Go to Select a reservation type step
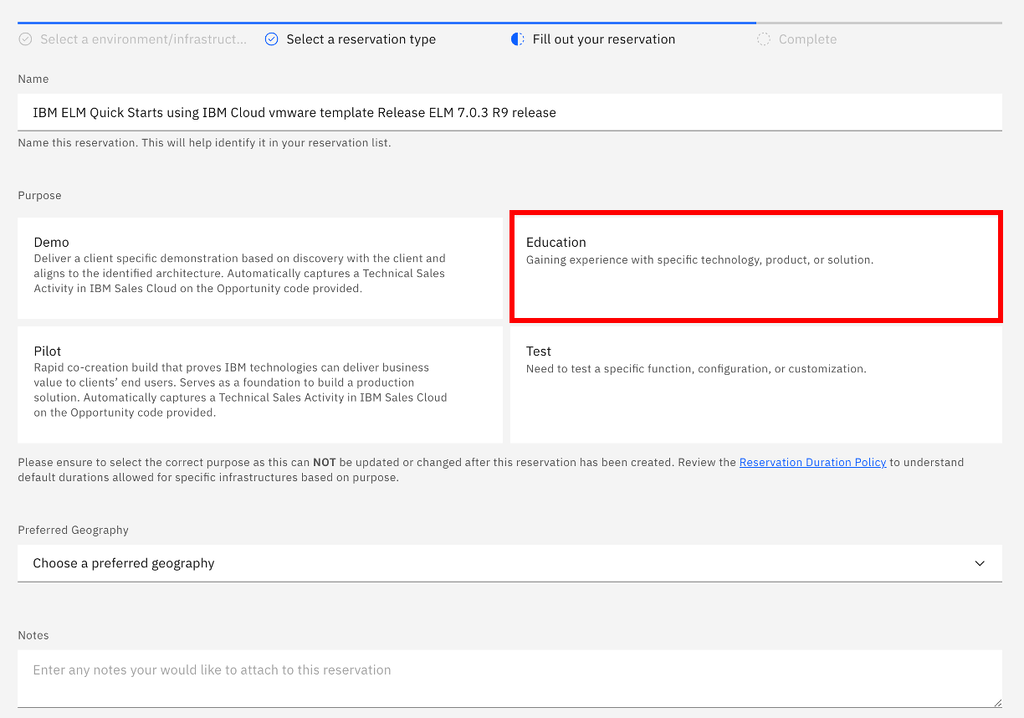 [361, 39]
